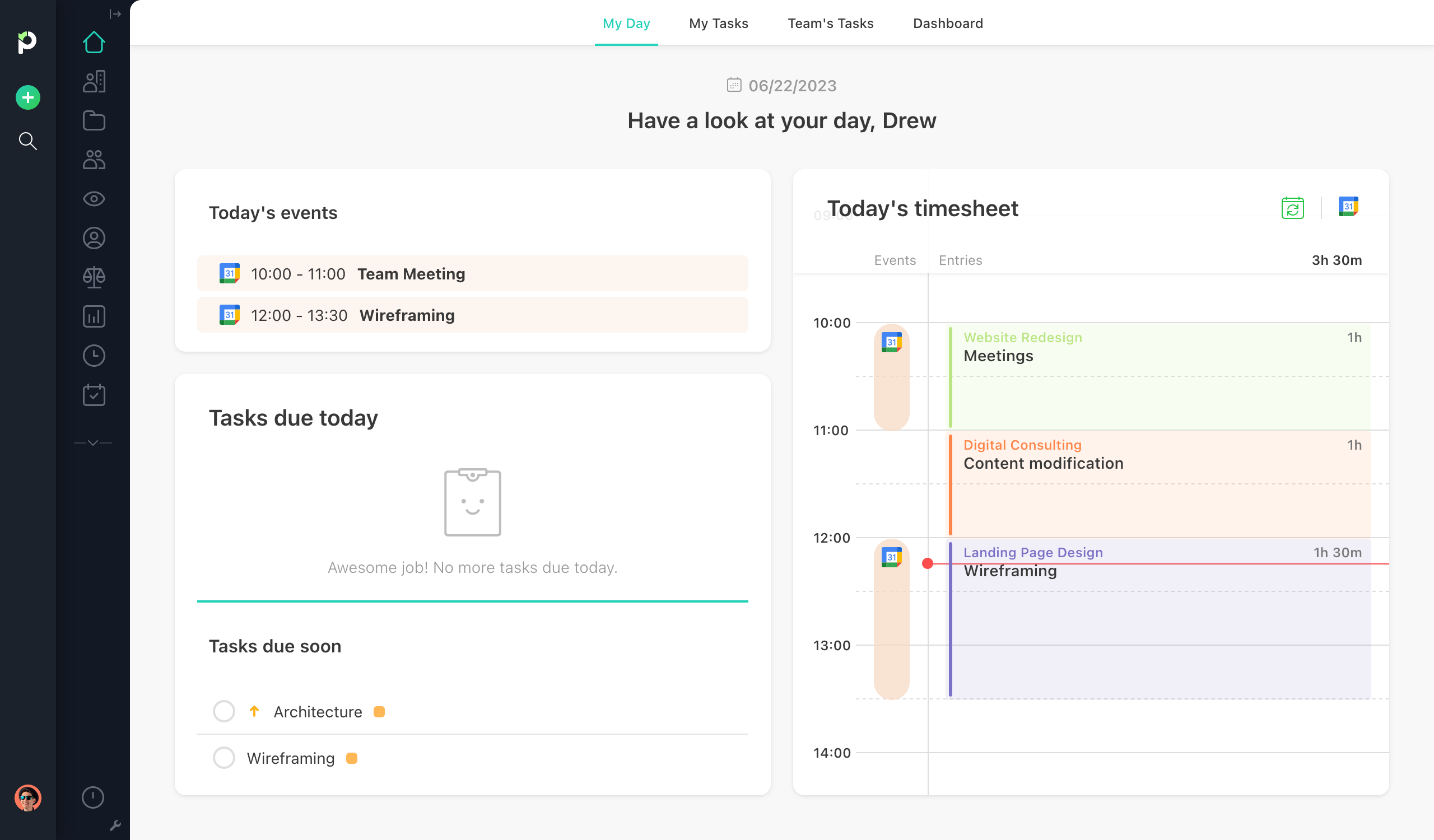
Task: Click the green plus add button
Action: pos(28,98)
